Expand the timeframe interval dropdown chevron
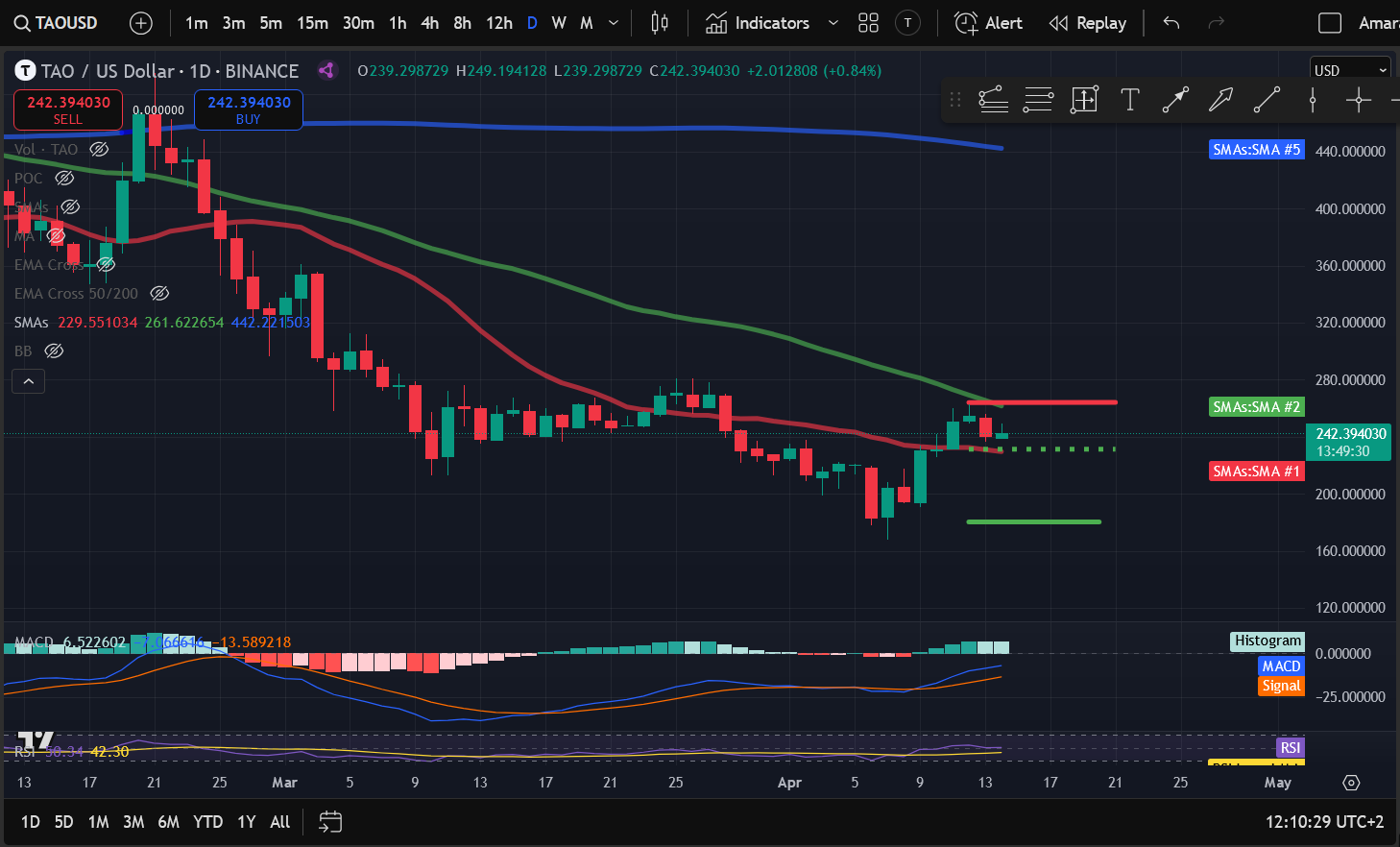Image resolution: width=1400 pixels, height=847 pixels. pos(614,23)
